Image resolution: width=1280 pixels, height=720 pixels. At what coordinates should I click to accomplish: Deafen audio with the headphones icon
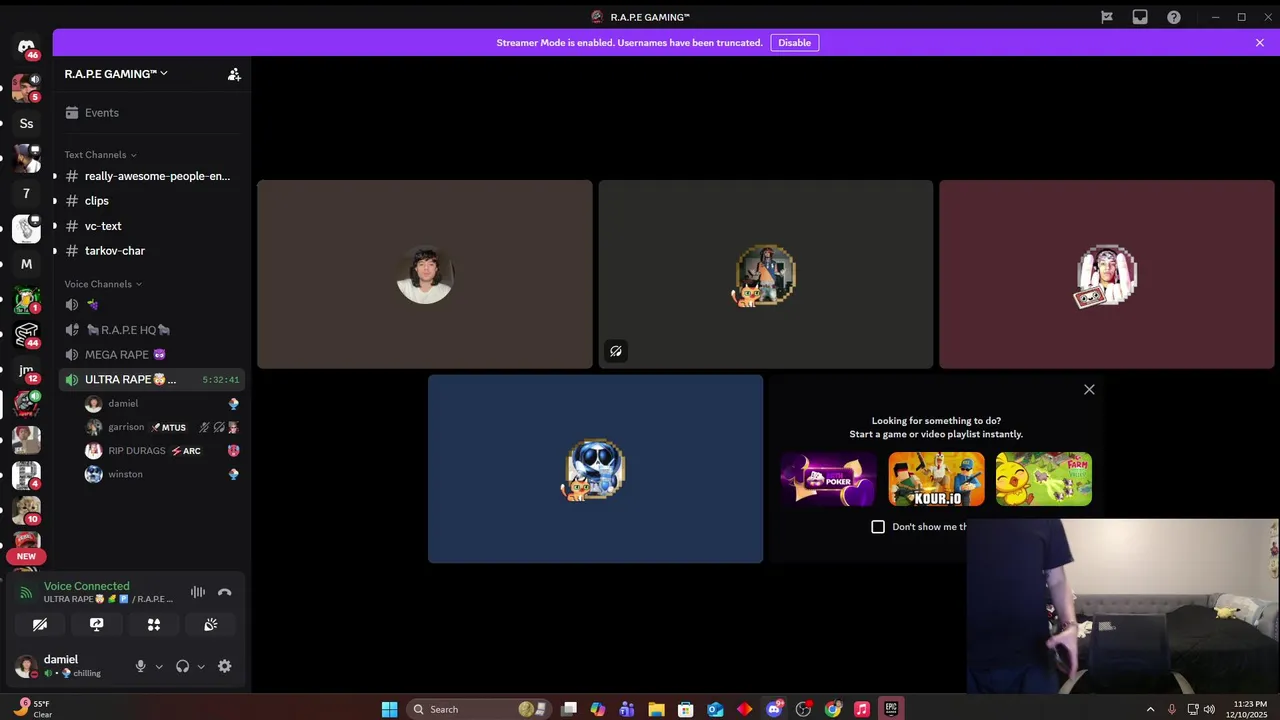coord(182,666)
